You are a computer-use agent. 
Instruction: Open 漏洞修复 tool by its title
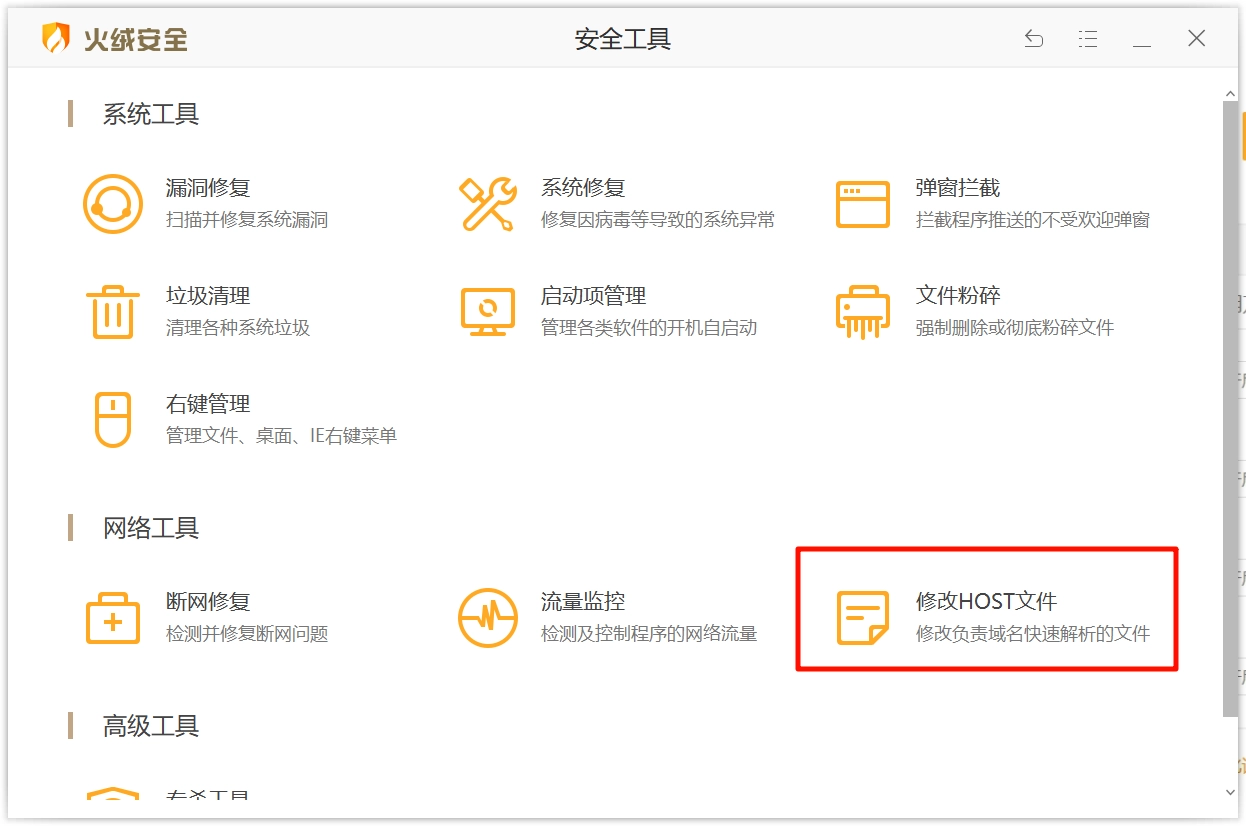208,188
